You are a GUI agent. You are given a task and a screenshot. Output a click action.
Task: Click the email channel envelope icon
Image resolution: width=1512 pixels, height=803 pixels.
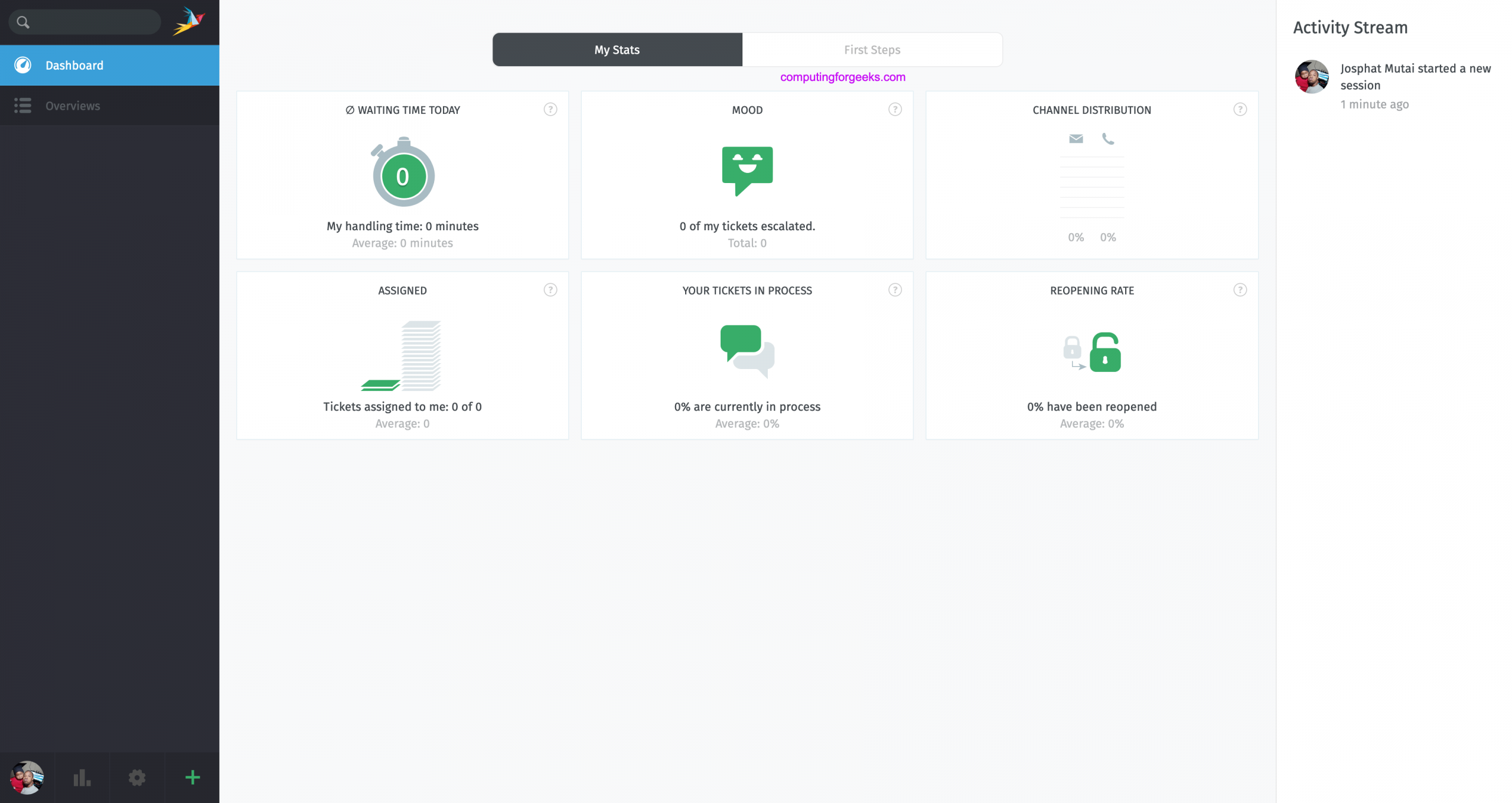click(x=1076, y=139)
